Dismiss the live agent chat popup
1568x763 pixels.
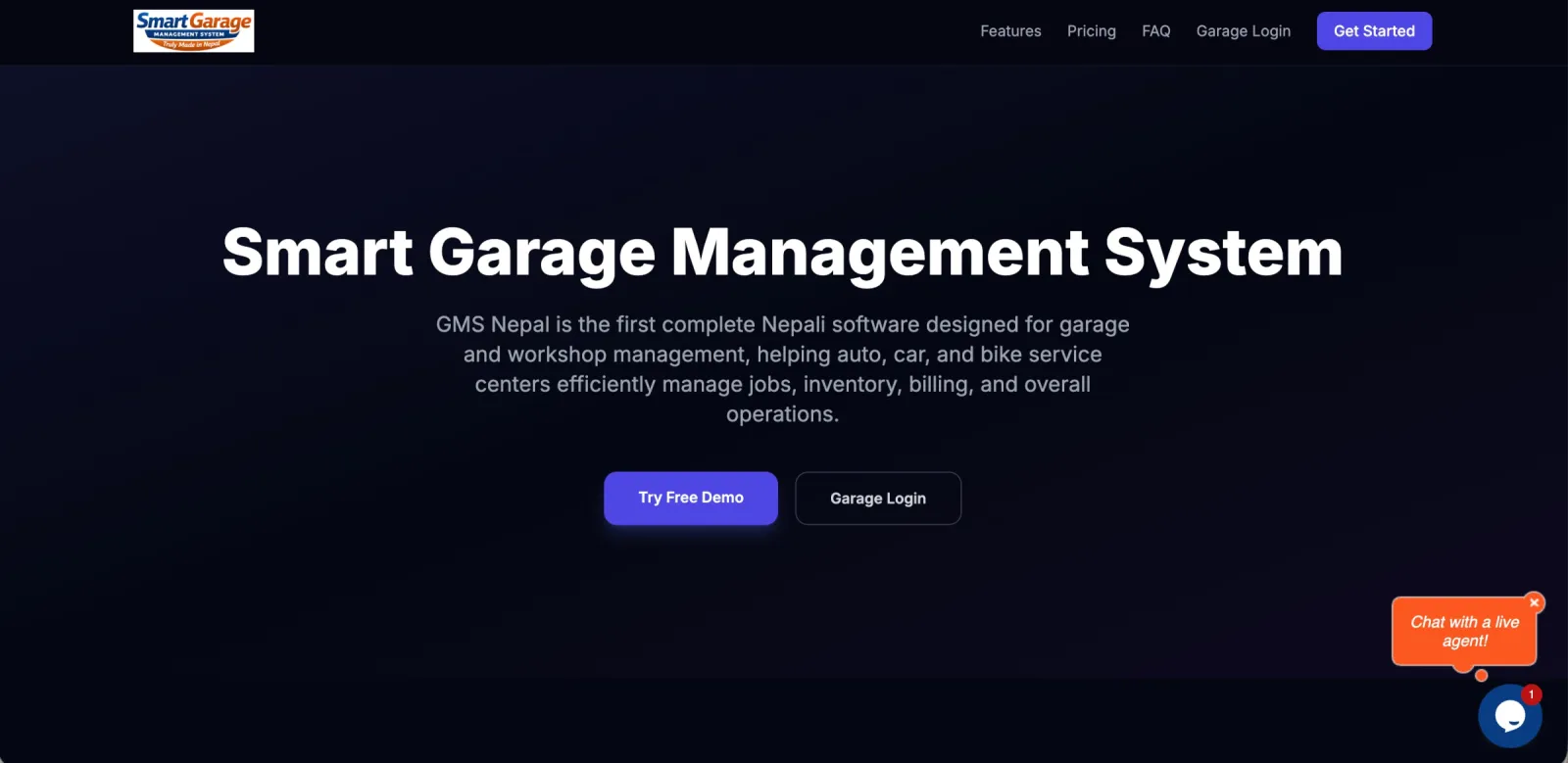pos(1535,602)
